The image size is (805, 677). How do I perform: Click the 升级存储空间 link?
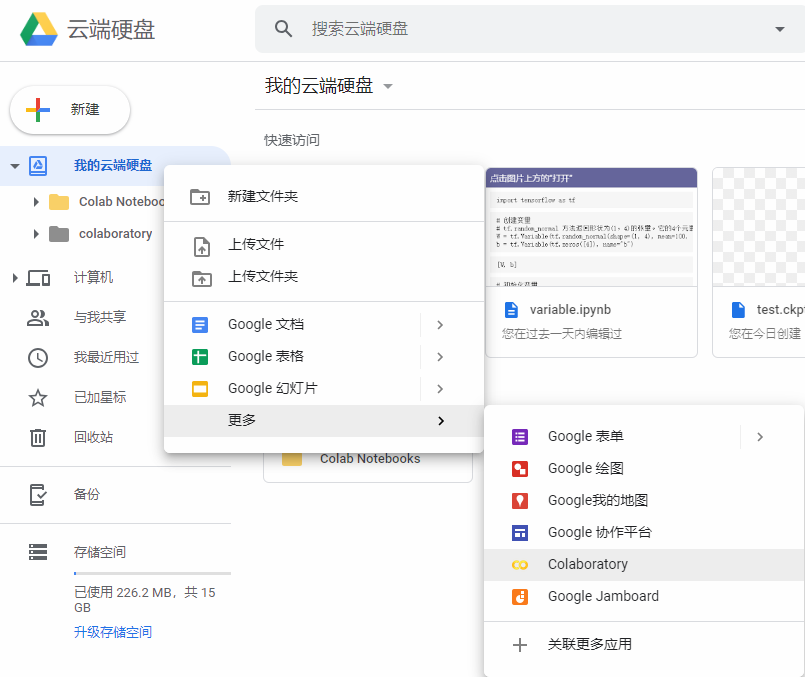(x=113, y=632)
